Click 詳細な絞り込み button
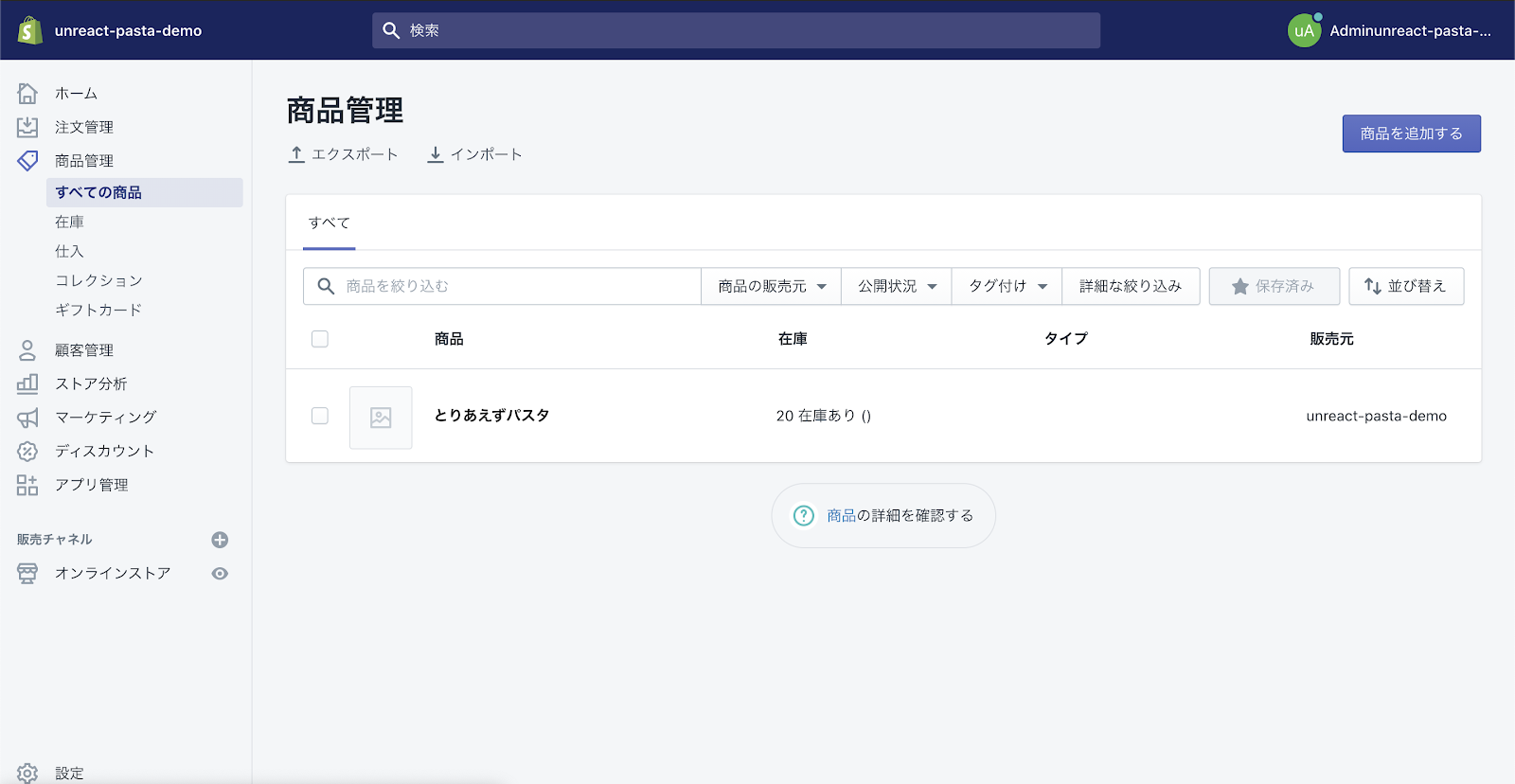Viewport: 1515px width, 784px height. [1131, 286]
